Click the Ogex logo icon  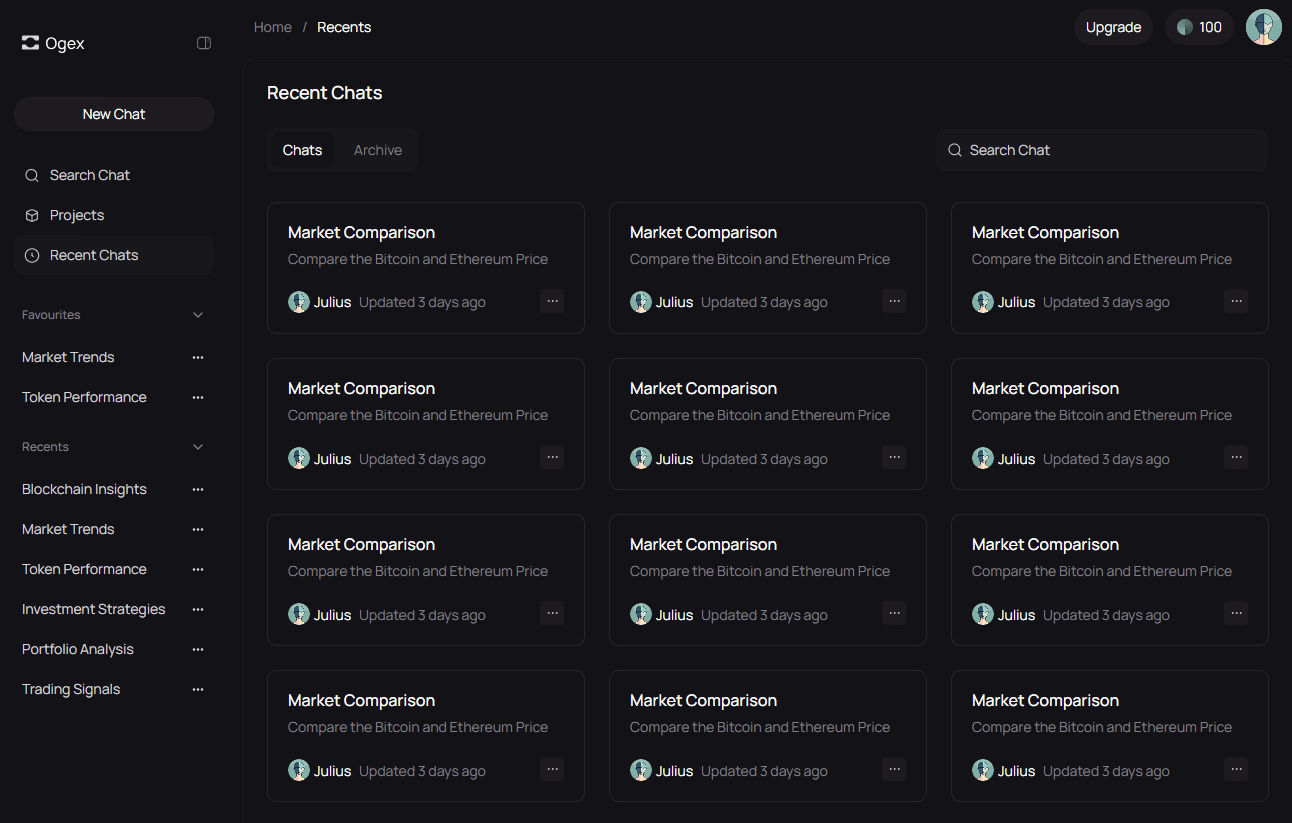point(30,43)
